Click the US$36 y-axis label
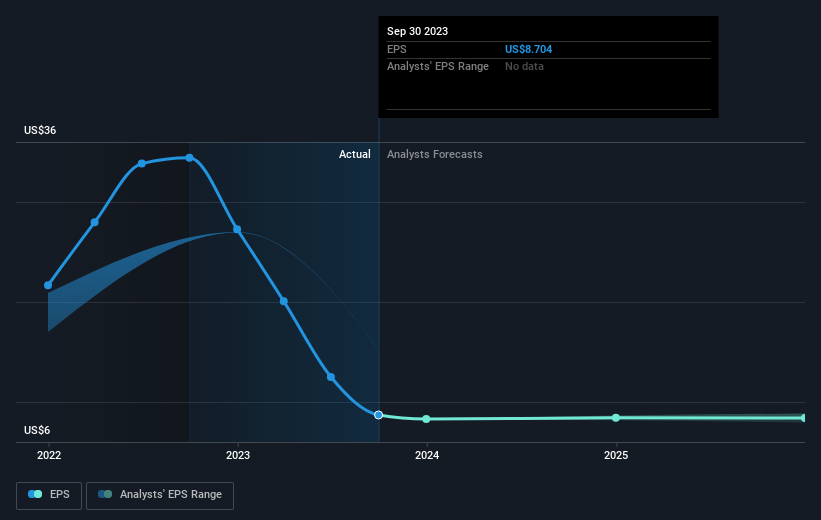 40,130
